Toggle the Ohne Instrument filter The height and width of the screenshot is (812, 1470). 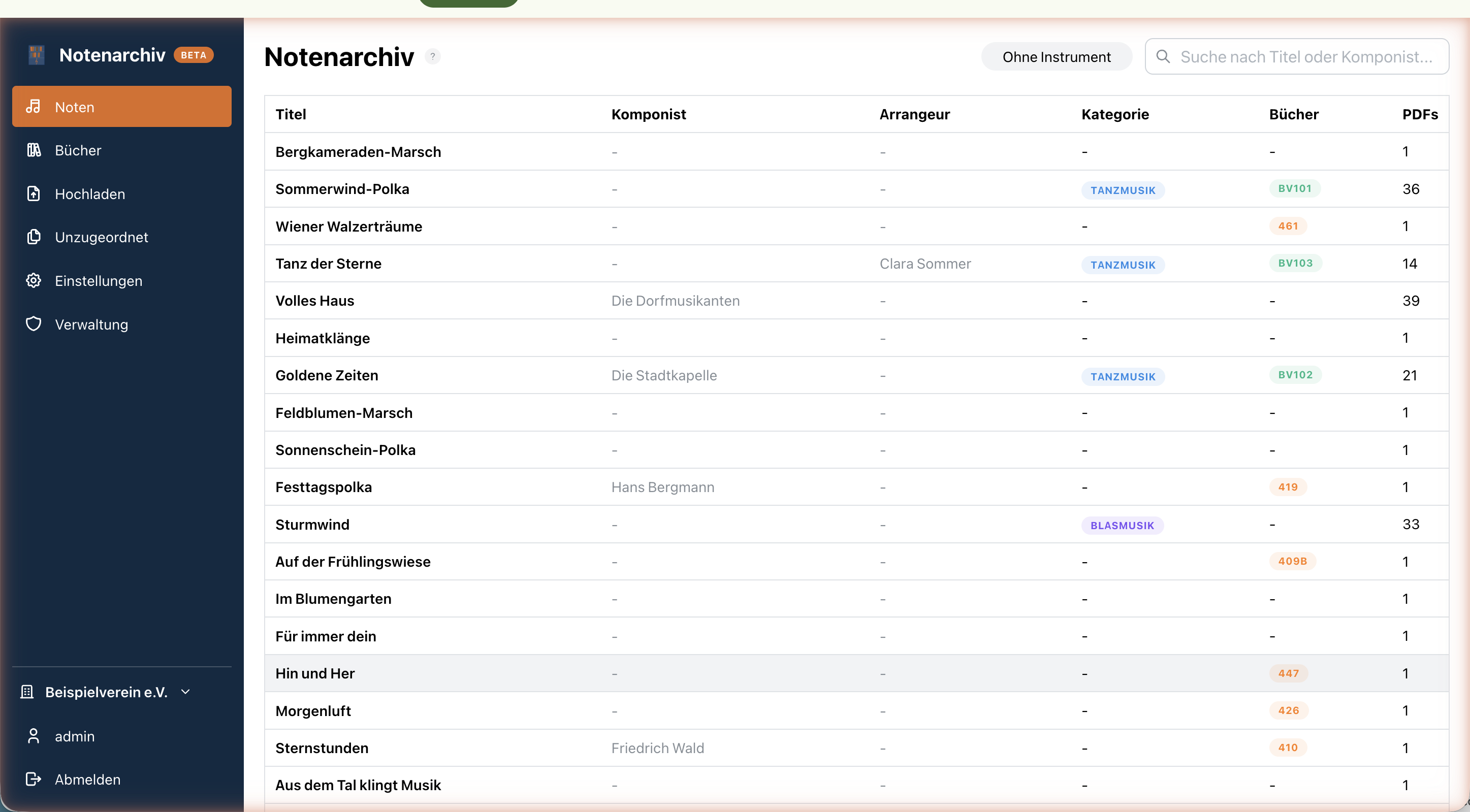[1057, 56]
